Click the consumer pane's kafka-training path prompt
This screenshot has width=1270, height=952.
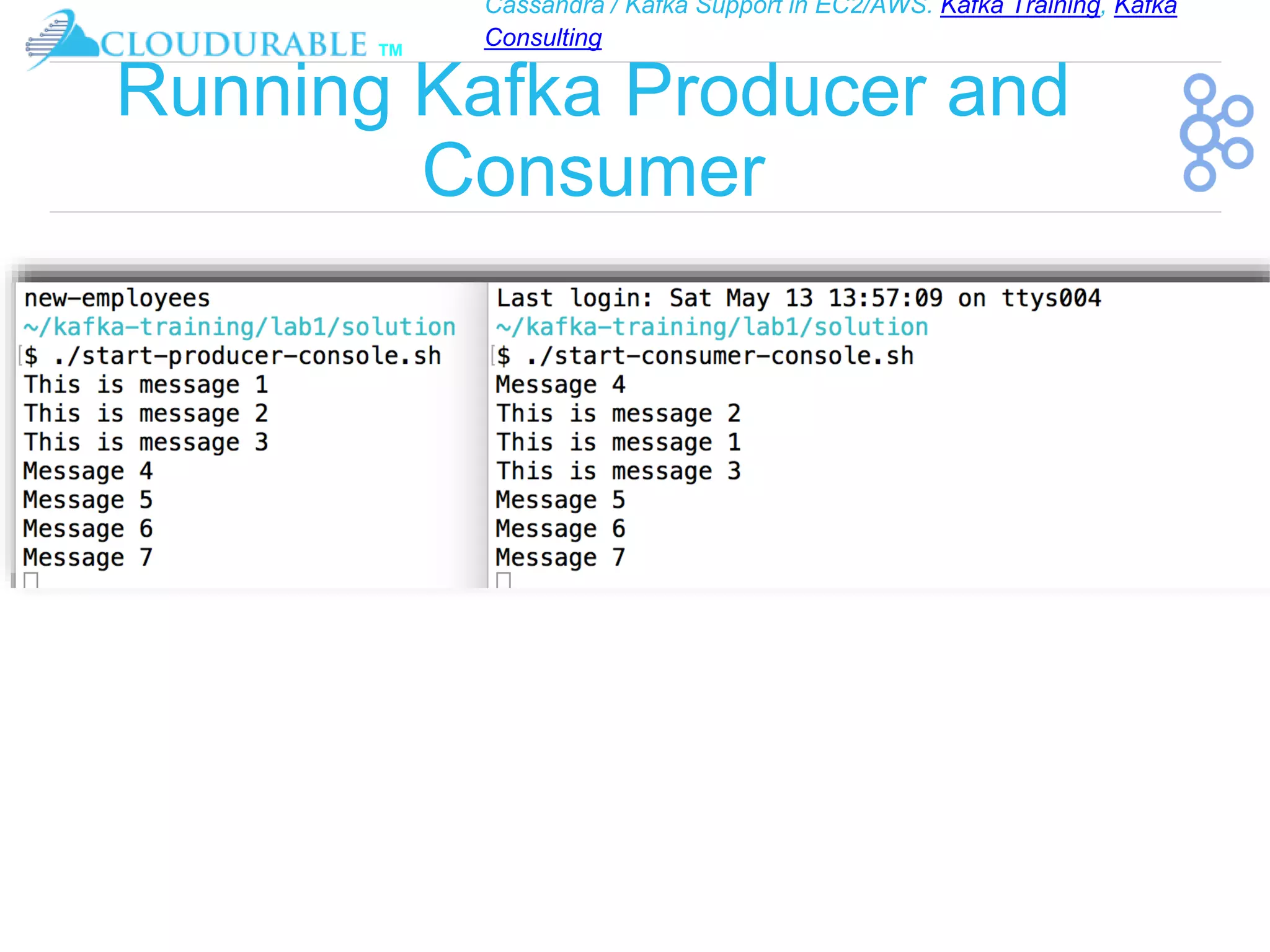coord(712,327)
